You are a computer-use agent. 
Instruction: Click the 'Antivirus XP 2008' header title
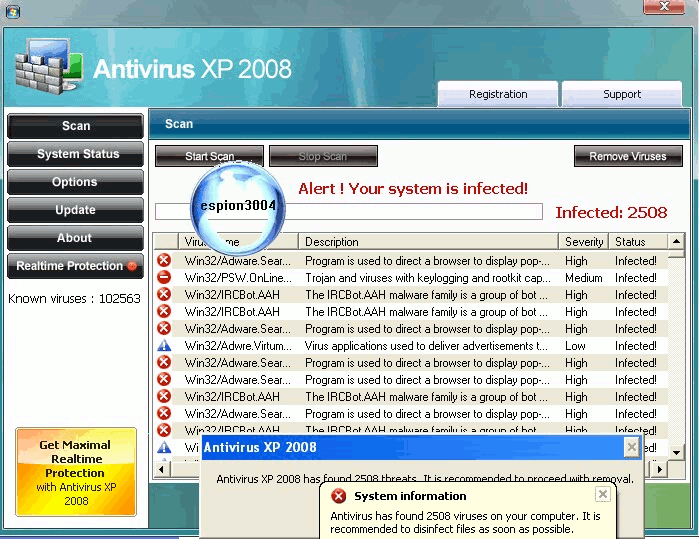[192, 69]
